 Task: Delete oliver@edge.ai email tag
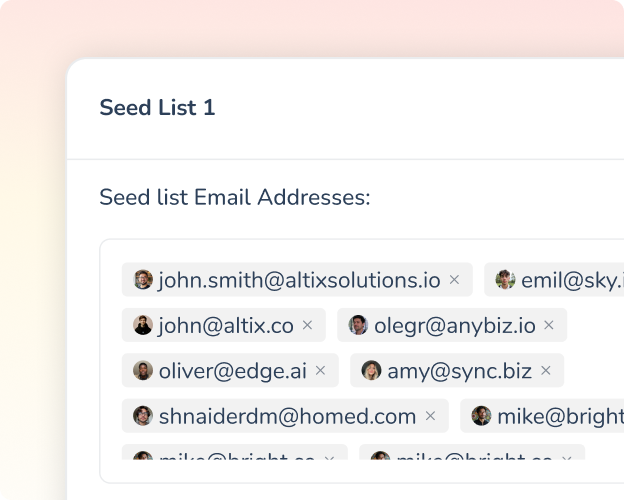pos(320,370)
